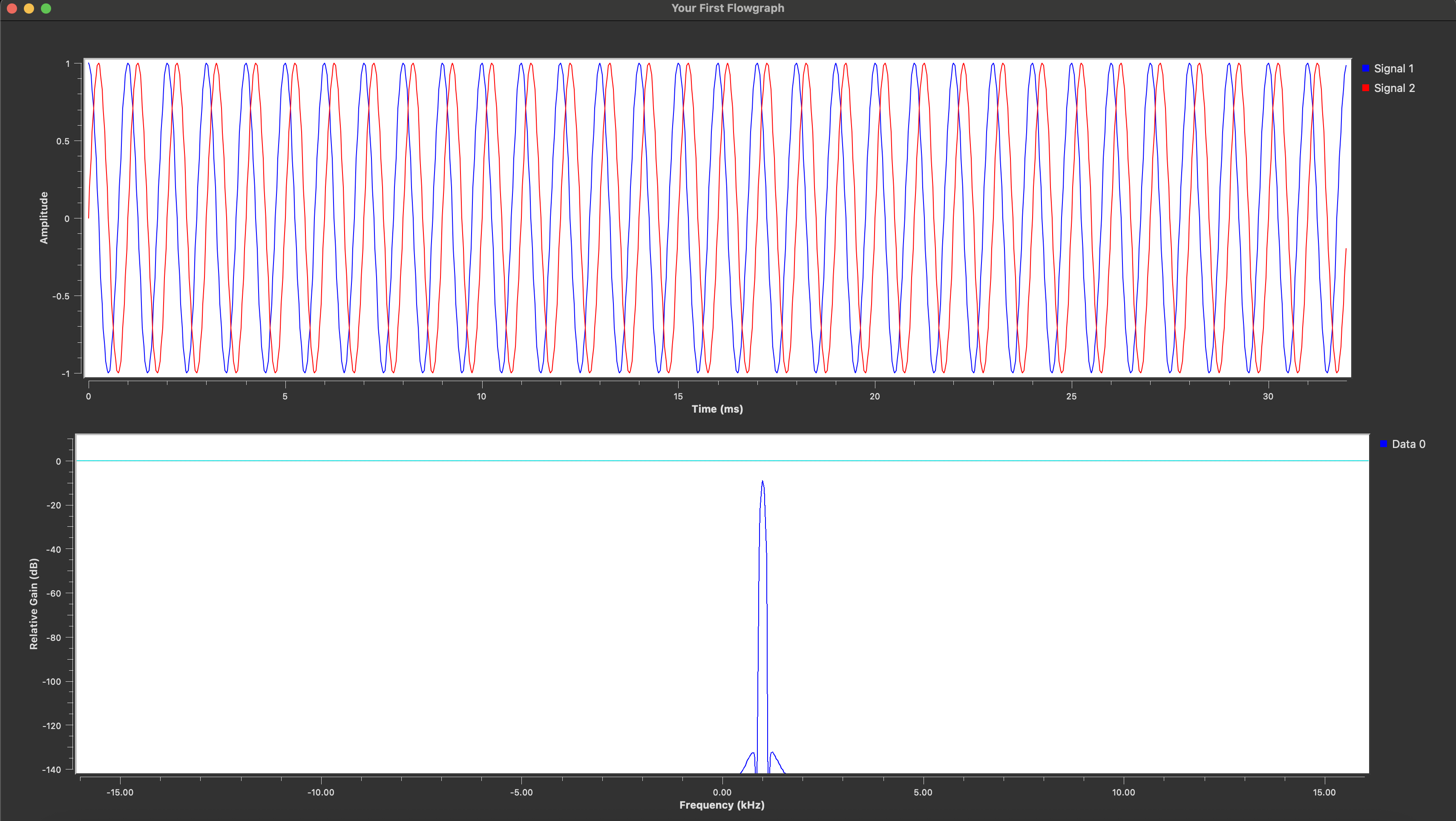Close the flowgraph window with red button
Screen dimensions: 1456x821
[12, 9]
